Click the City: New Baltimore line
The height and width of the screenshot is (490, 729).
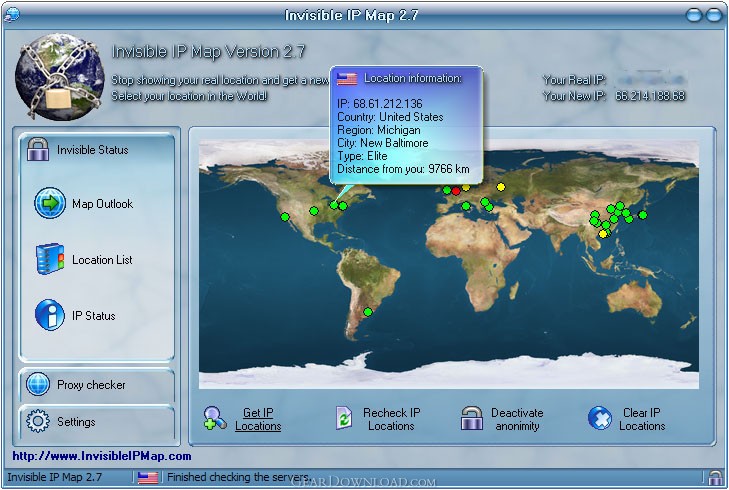(x=383, y=143)
